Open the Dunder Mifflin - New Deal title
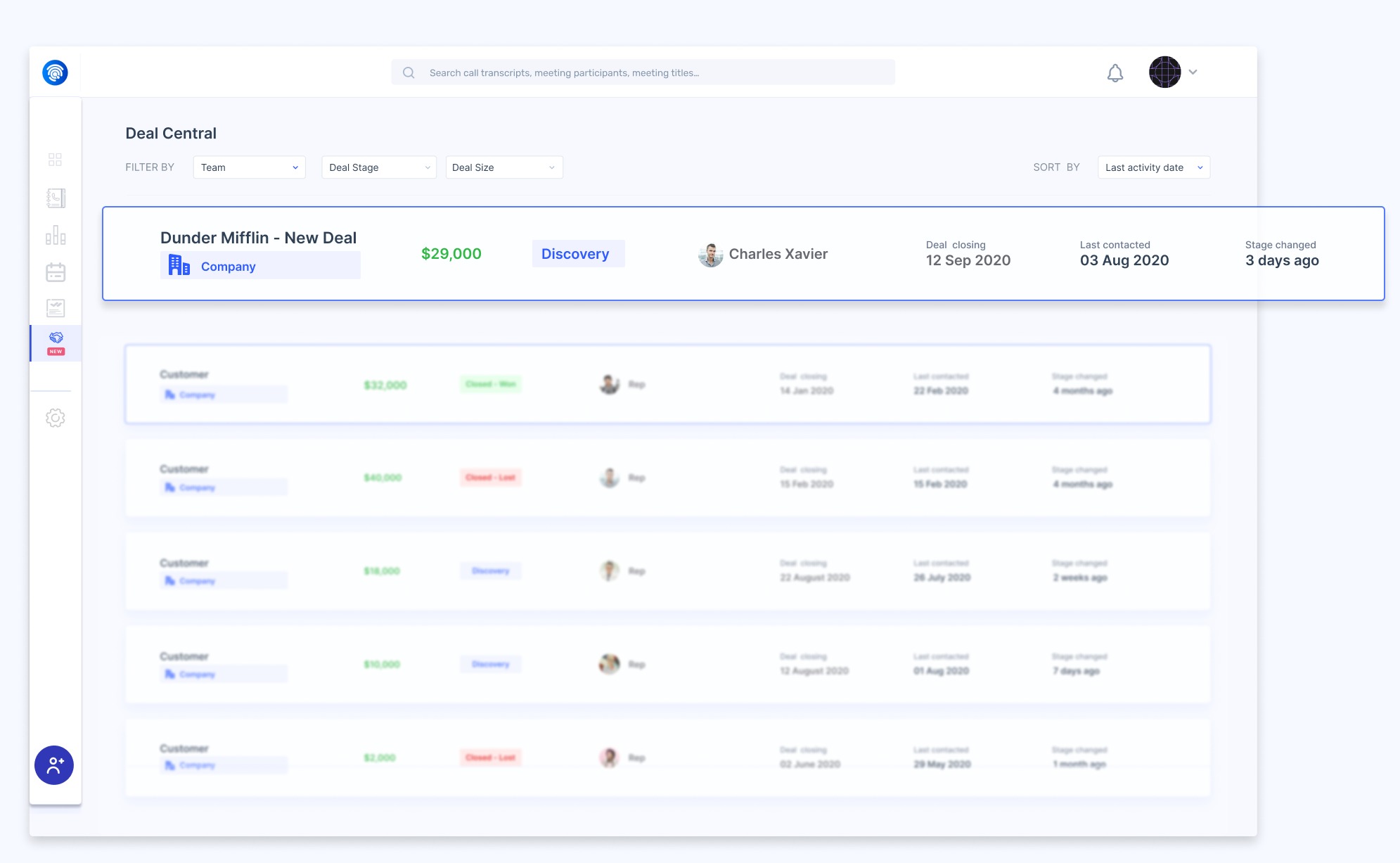 click(258, 238)
